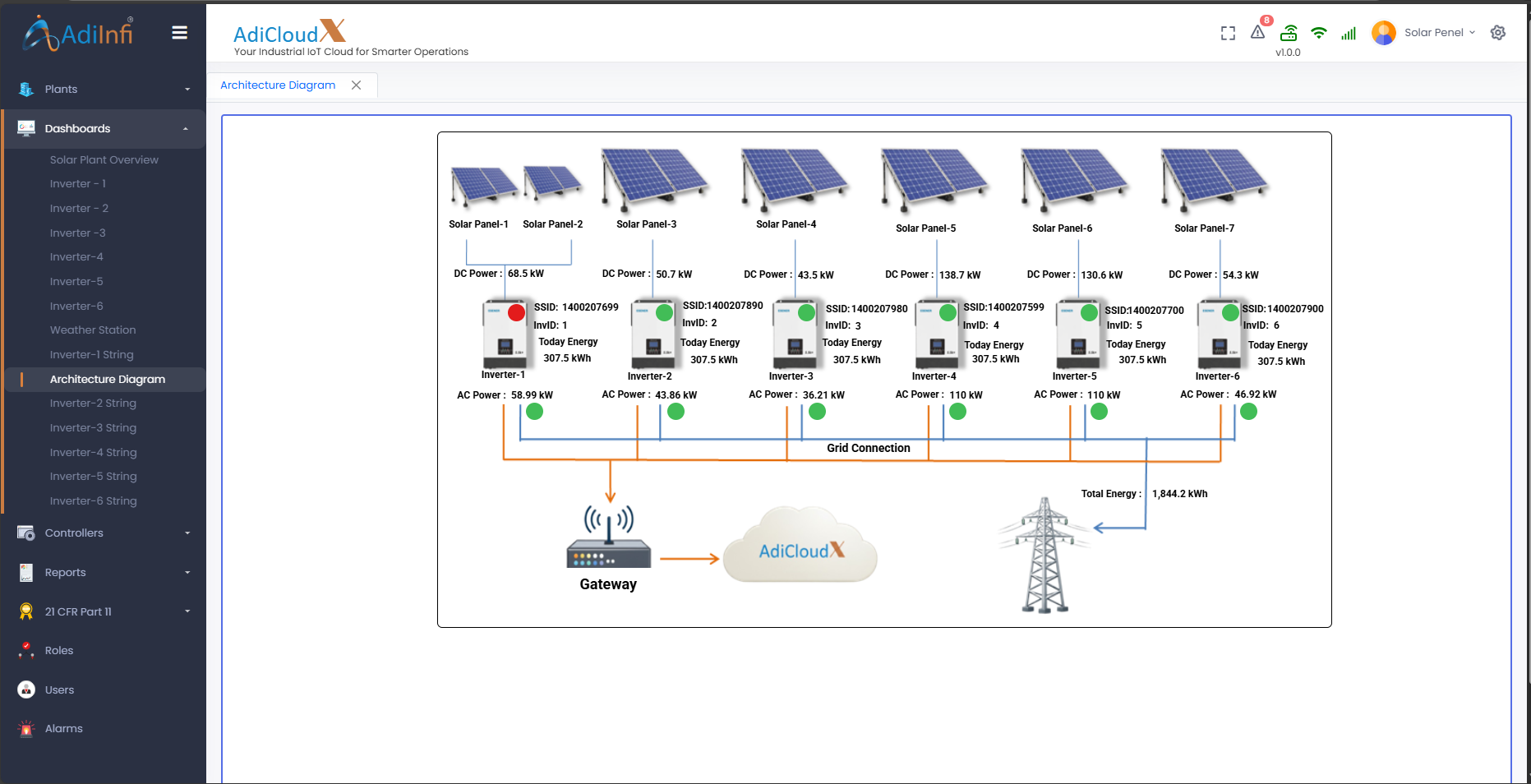Open Solar Plant Overview dashboard

[x=104, y=159]
